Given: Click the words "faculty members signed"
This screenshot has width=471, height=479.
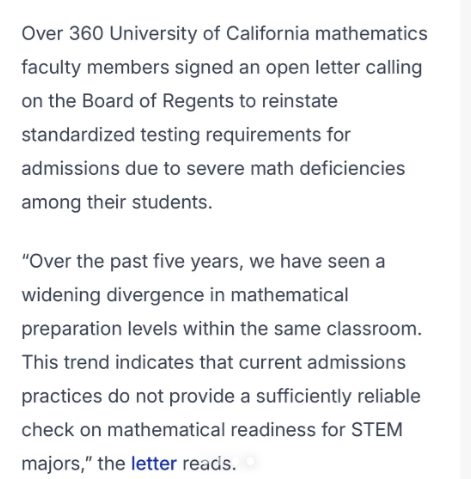Looking at the screenshot, I should (x=127, y=68).
